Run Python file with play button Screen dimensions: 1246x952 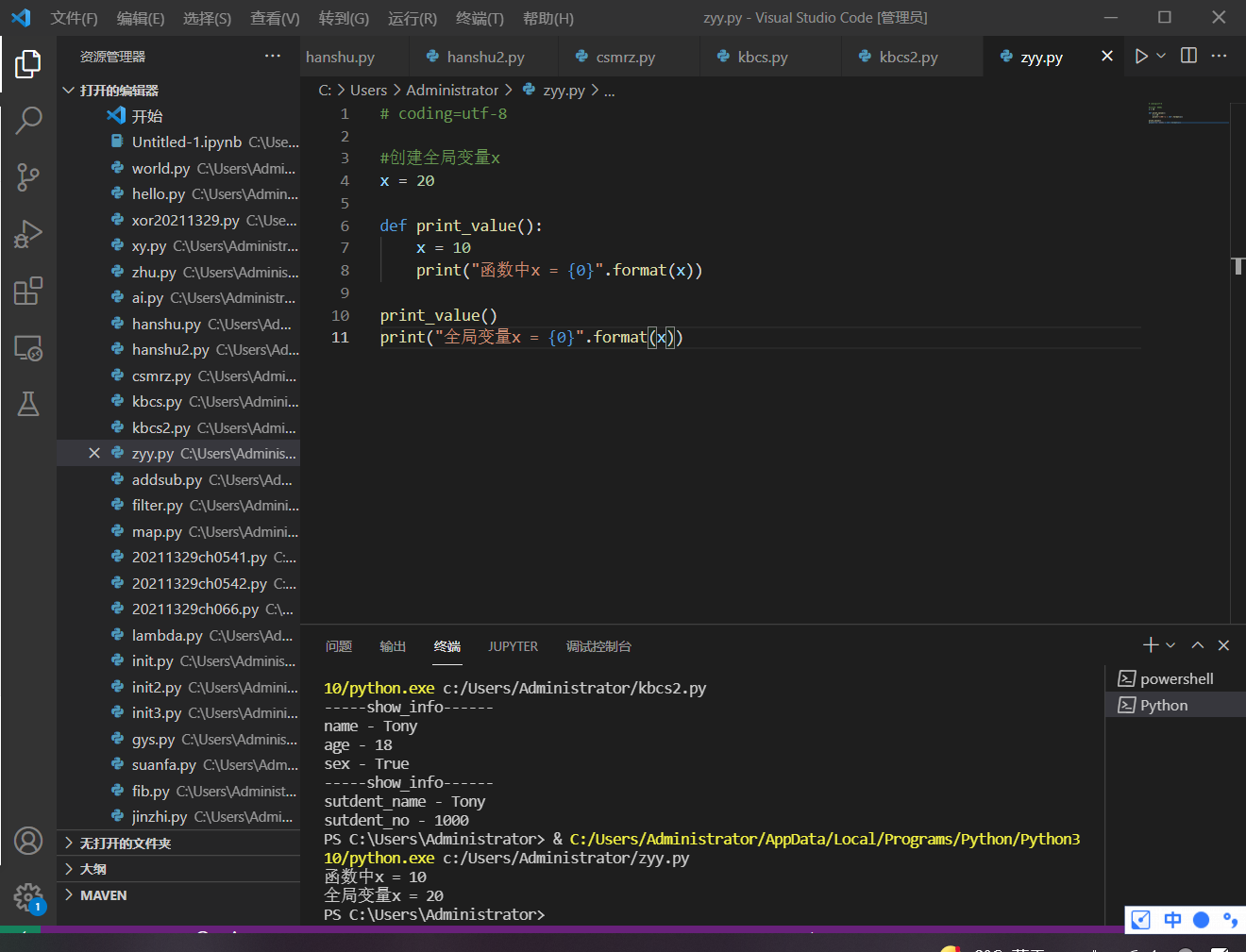(1141, 57)
